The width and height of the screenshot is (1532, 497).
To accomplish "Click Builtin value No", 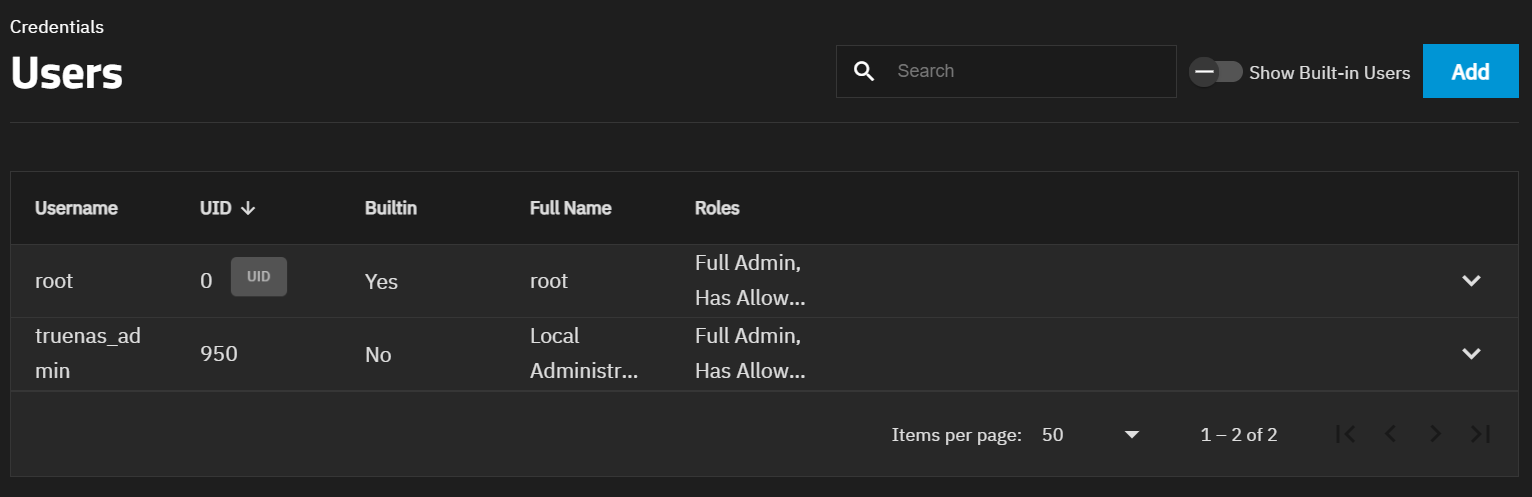I will (378, 354).
